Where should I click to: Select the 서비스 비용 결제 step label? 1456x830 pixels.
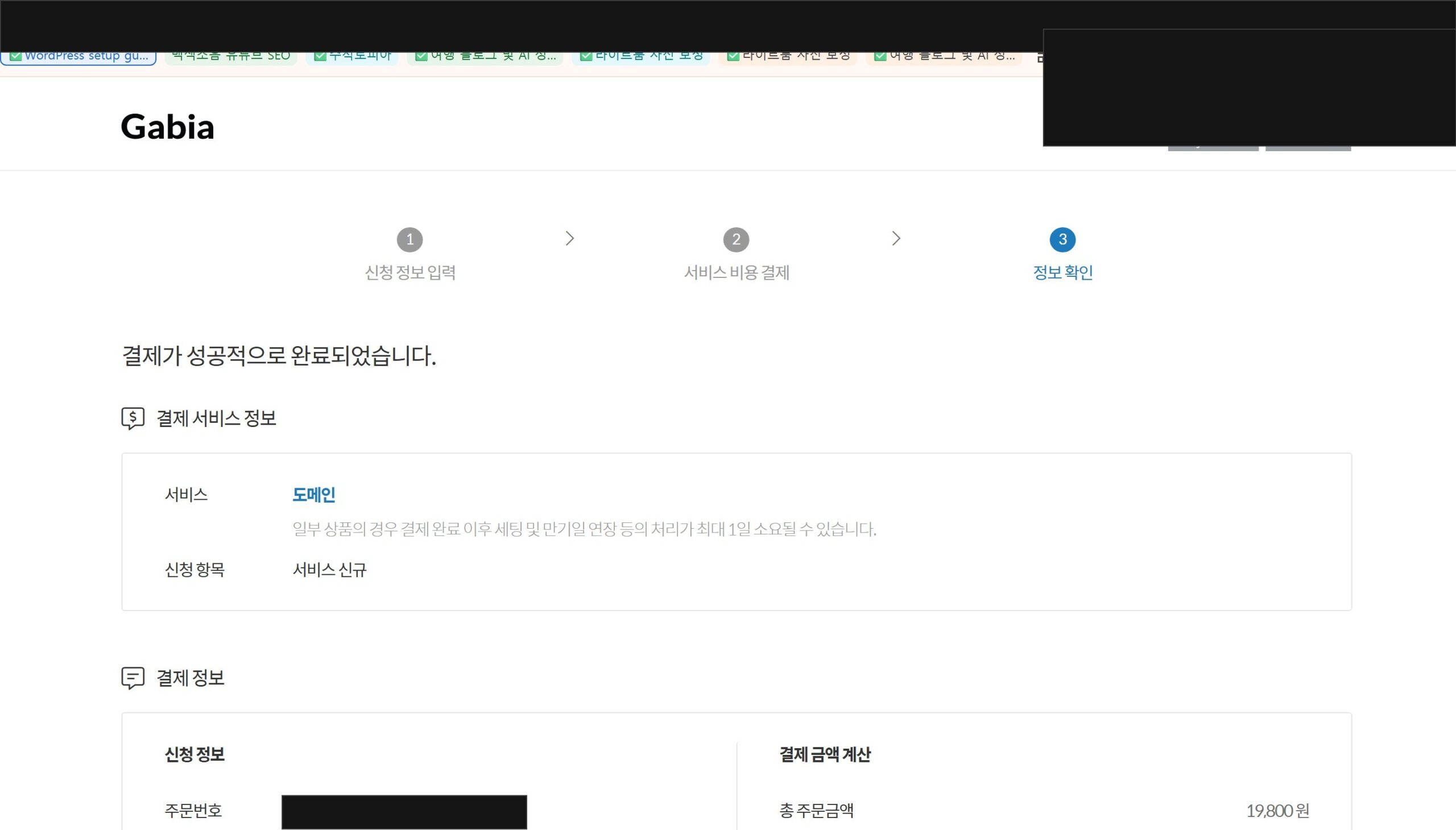[x=737, y=272]
